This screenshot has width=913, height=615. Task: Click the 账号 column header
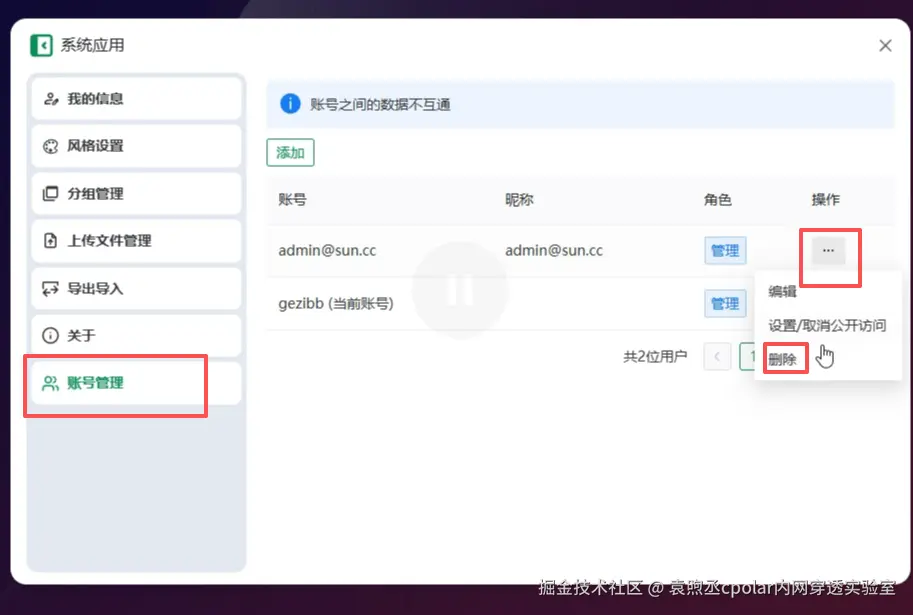tap(292, 200)
